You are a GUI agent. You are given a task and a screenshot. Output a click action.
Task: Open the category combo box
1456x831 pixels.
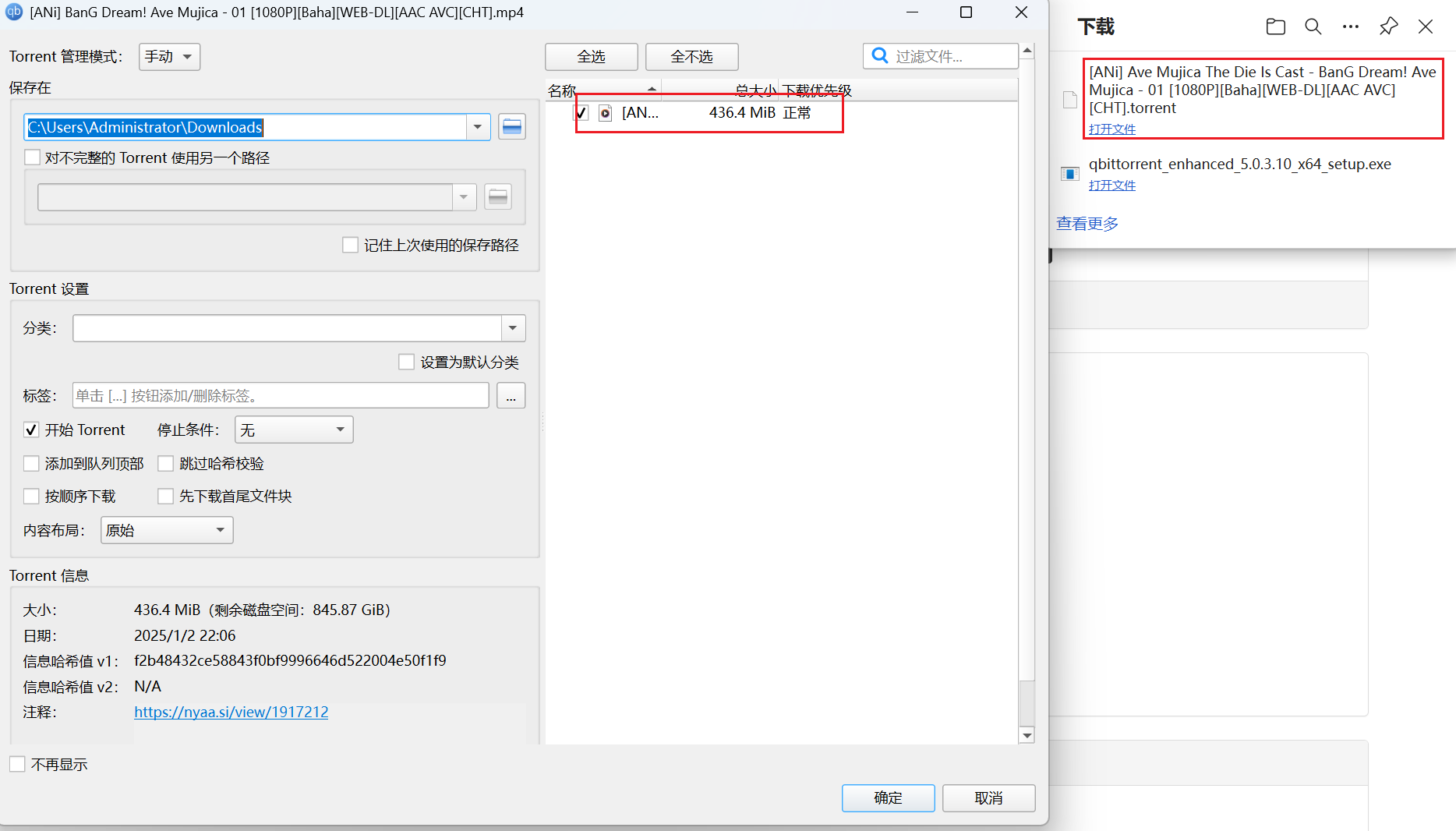(x=299, y=328)
